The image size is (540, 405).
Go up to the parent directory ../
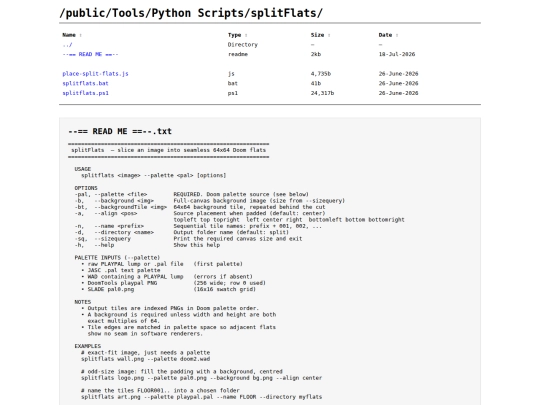[x=67, y=45]
